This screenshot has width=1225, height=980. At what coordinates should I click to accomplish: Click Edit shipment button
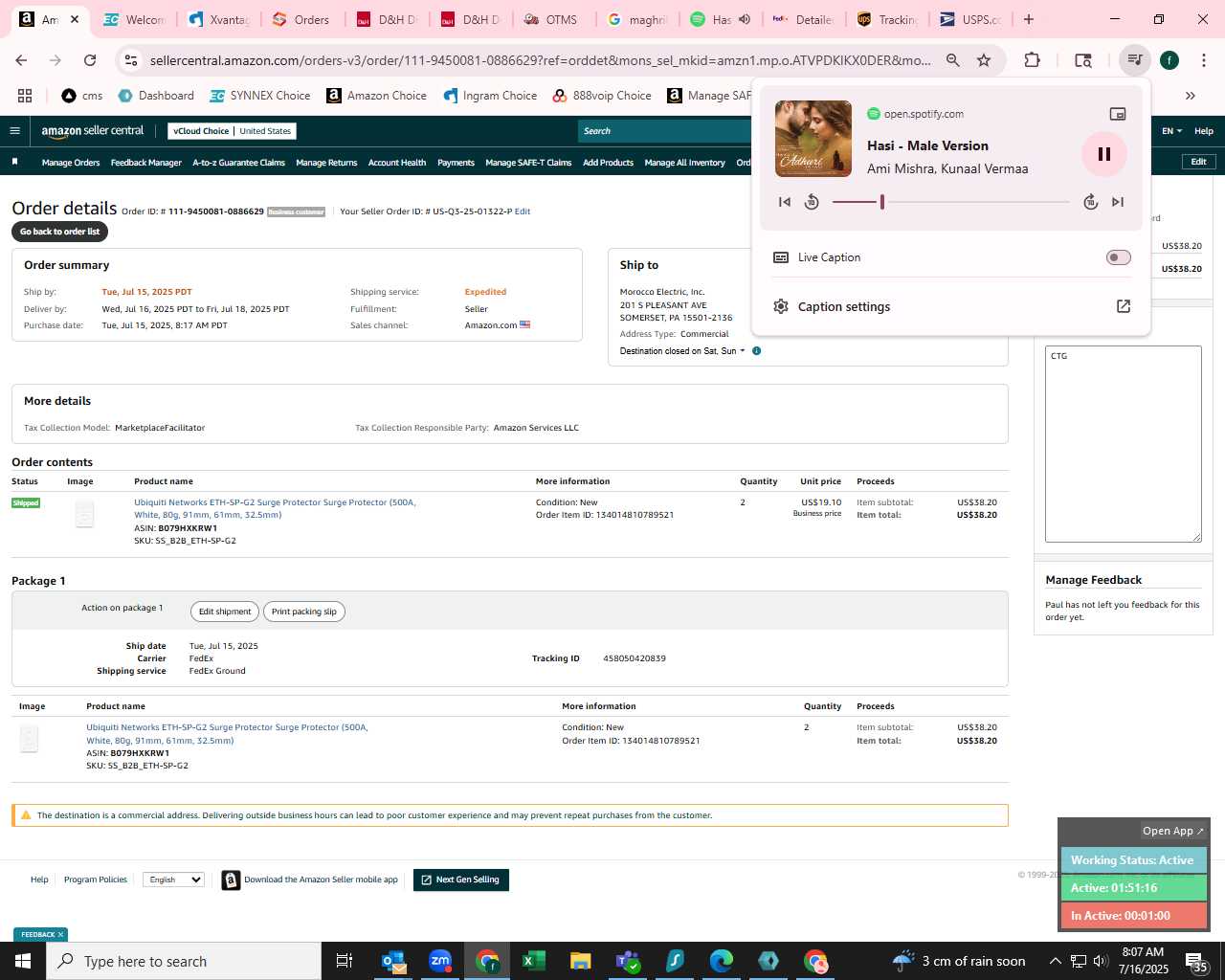[x=225, y=612]
